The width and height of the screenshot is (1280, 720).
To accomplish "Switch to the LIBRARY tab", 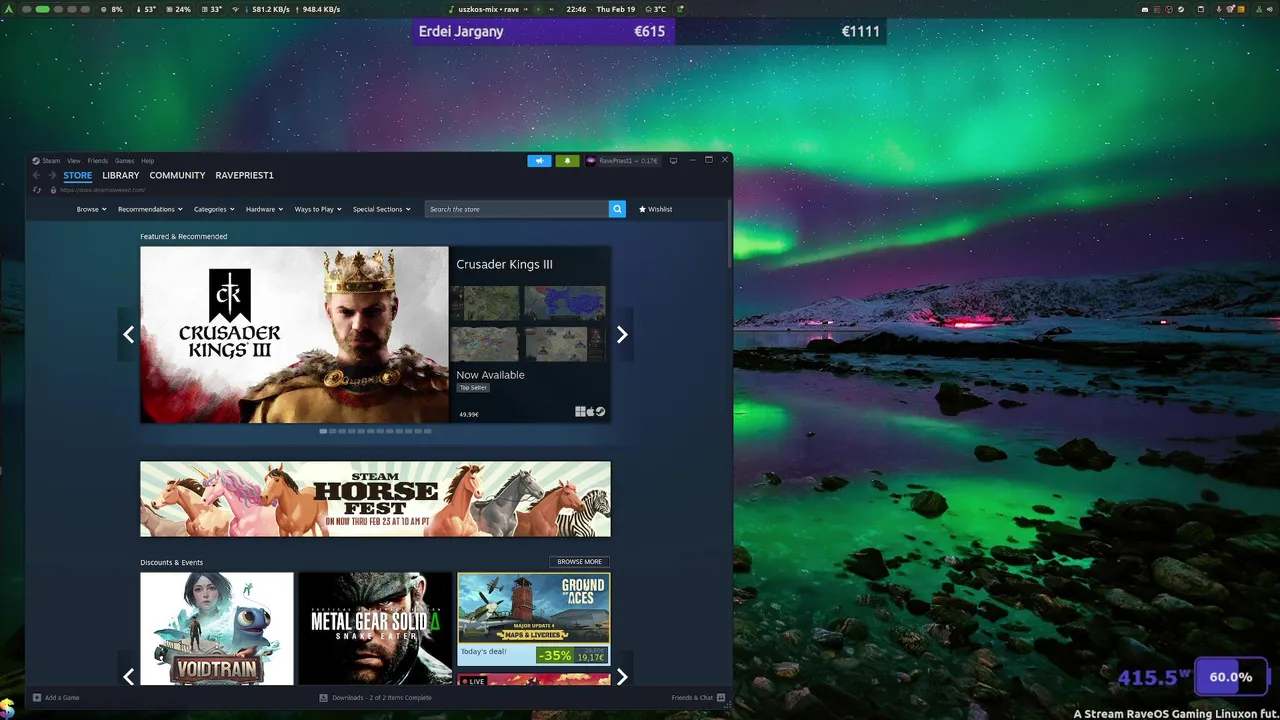I will [121, 175].
